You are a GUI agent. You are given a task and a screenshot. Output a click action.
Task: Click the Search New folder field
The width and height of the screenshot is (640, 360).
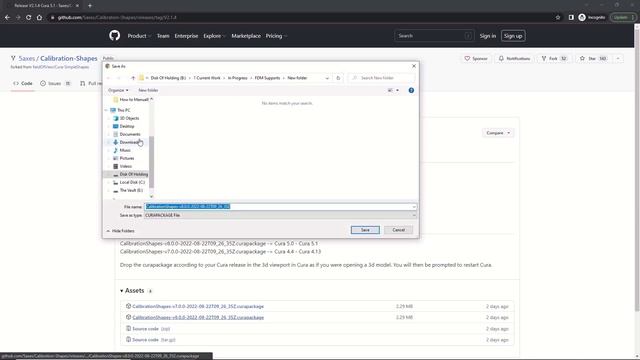coord(382,78)
